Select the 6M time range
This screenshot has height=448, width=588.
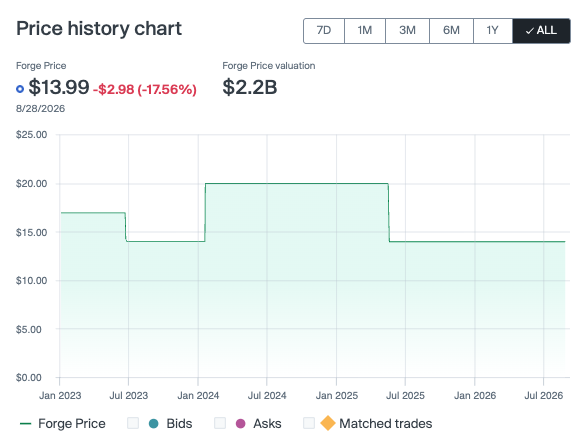coord(451,30)
